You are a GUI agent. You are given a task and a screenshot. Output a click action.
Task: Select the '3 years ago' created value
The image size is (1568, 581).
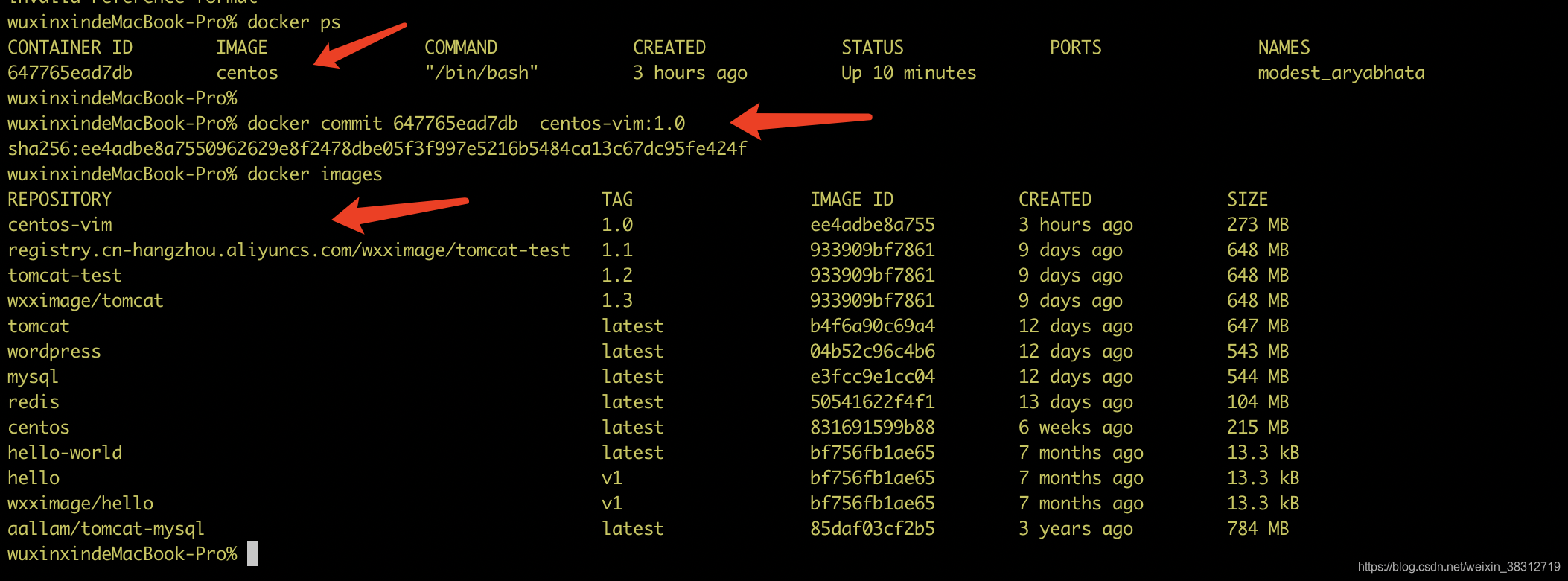[1075, 529]
